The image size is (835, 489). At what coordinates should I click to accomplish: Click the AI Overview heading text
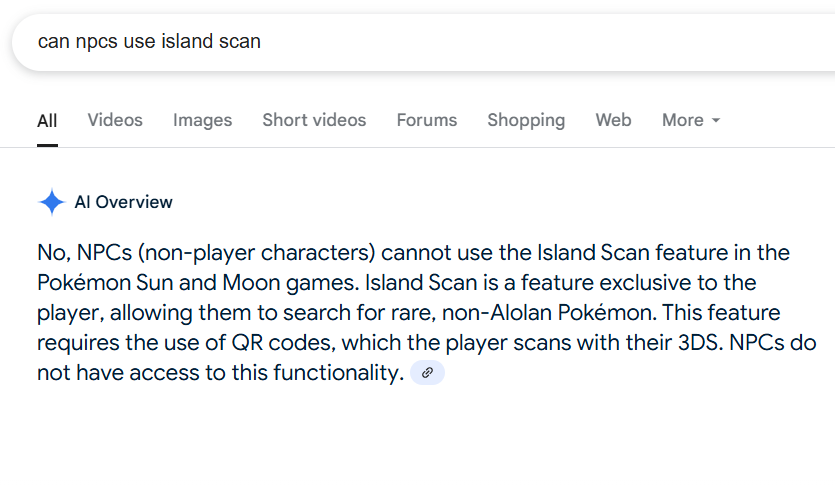click(124, 202)
